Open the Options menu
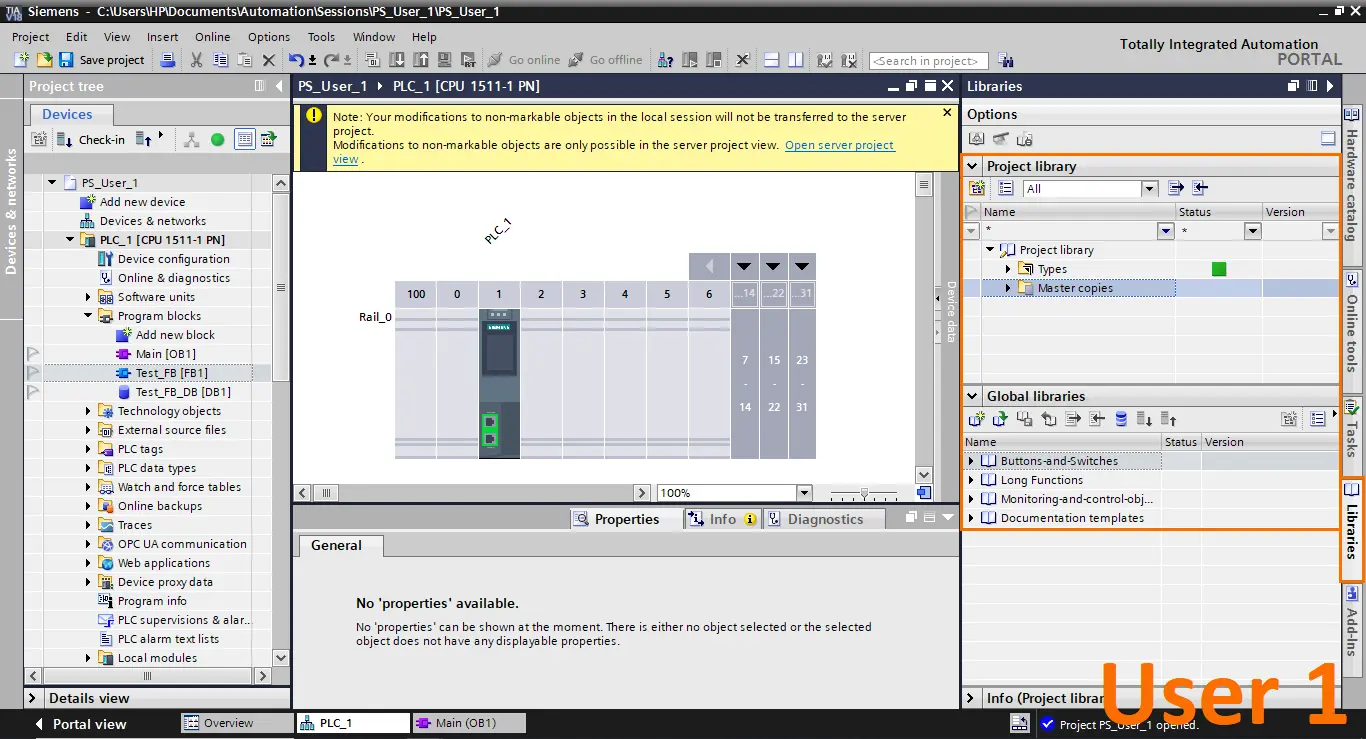 tap(269, 37)
